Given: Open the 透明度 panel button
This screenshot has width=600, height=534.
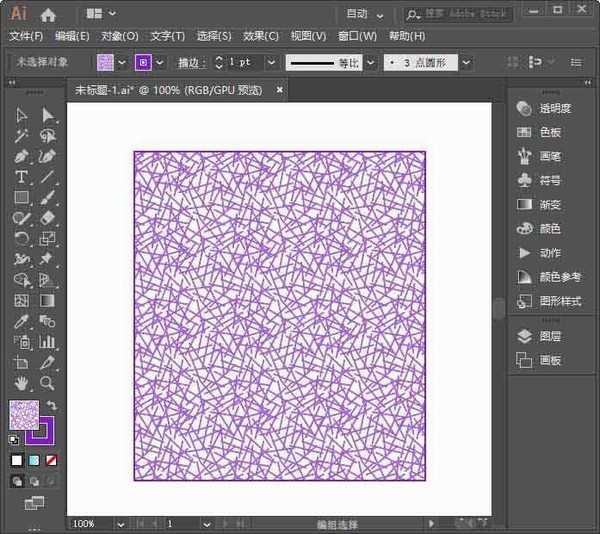Looking at the screenshot, I should coord(555,108).
